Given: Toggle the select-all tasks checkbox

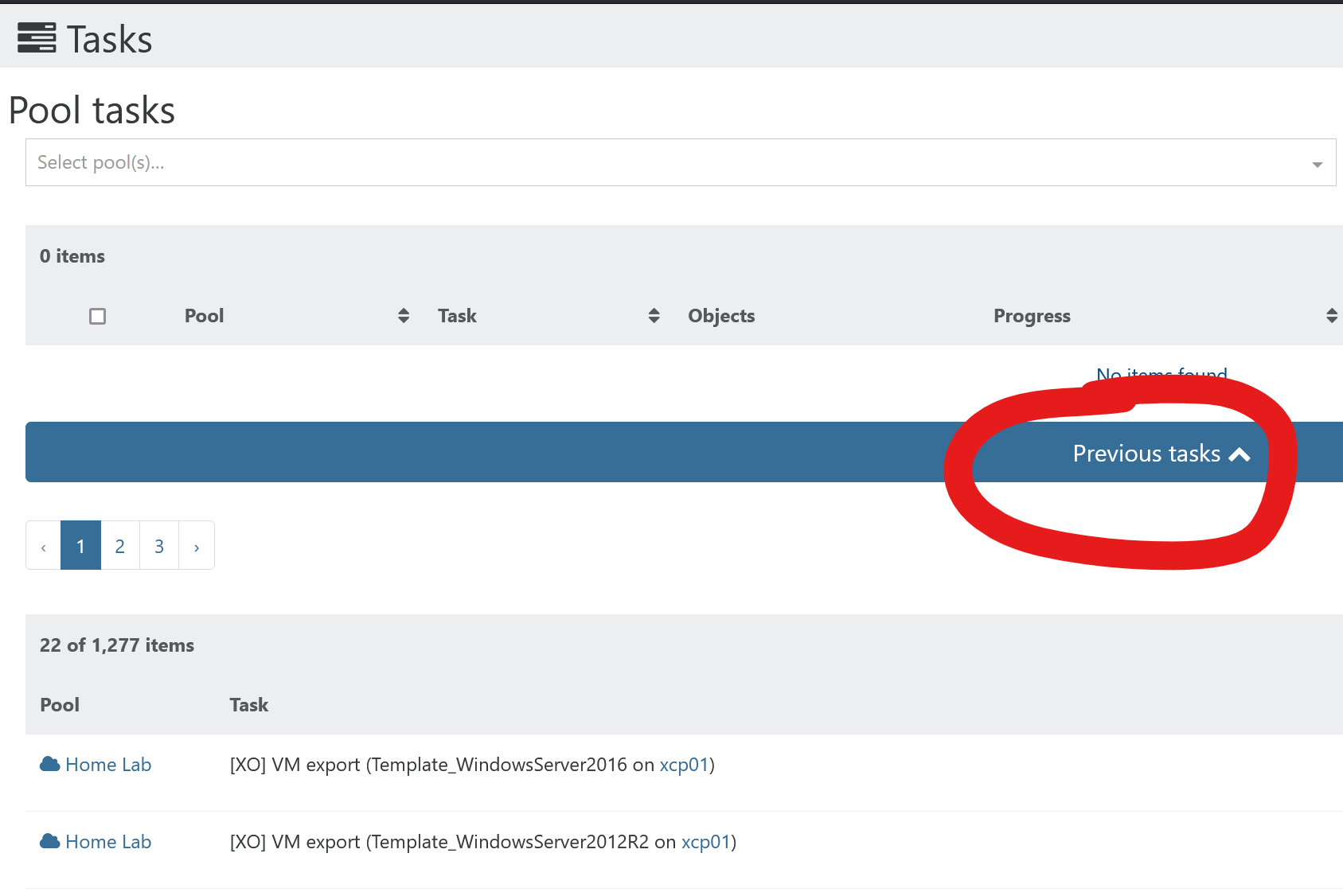Looking at the screenshot, I should (98, 316).
